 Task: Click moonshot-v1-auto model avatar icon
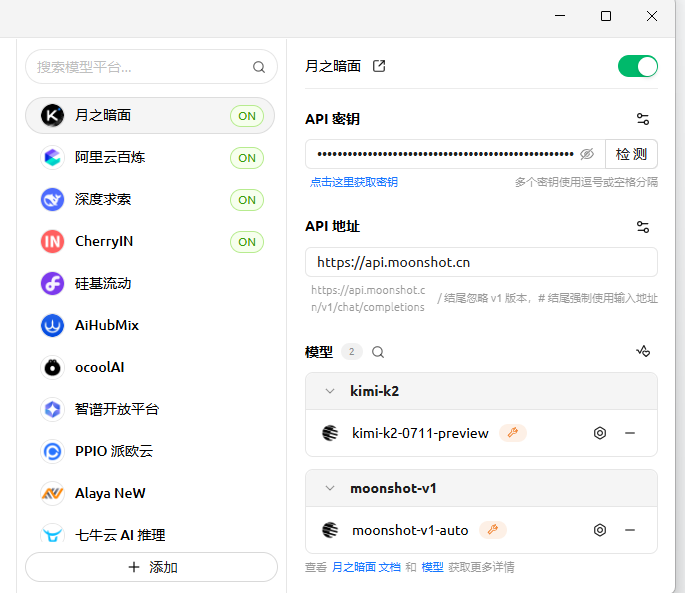coord(330,530)
